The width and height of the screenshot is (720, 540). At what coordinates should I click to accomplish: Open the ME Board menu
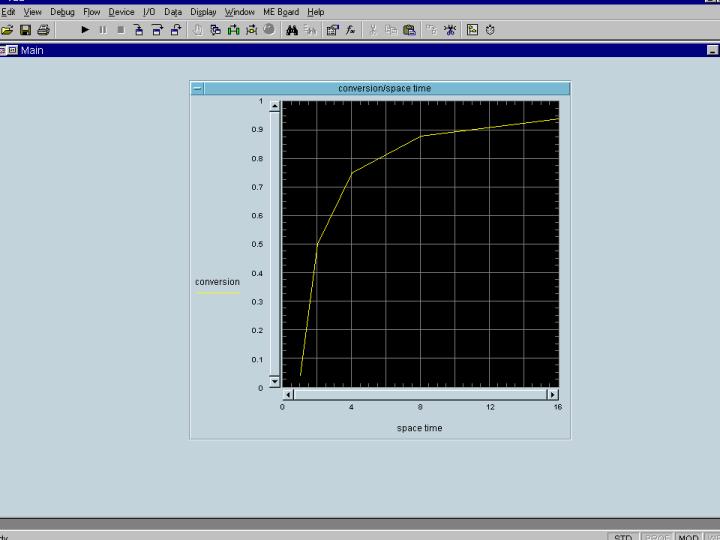click(x=281, y=12)
